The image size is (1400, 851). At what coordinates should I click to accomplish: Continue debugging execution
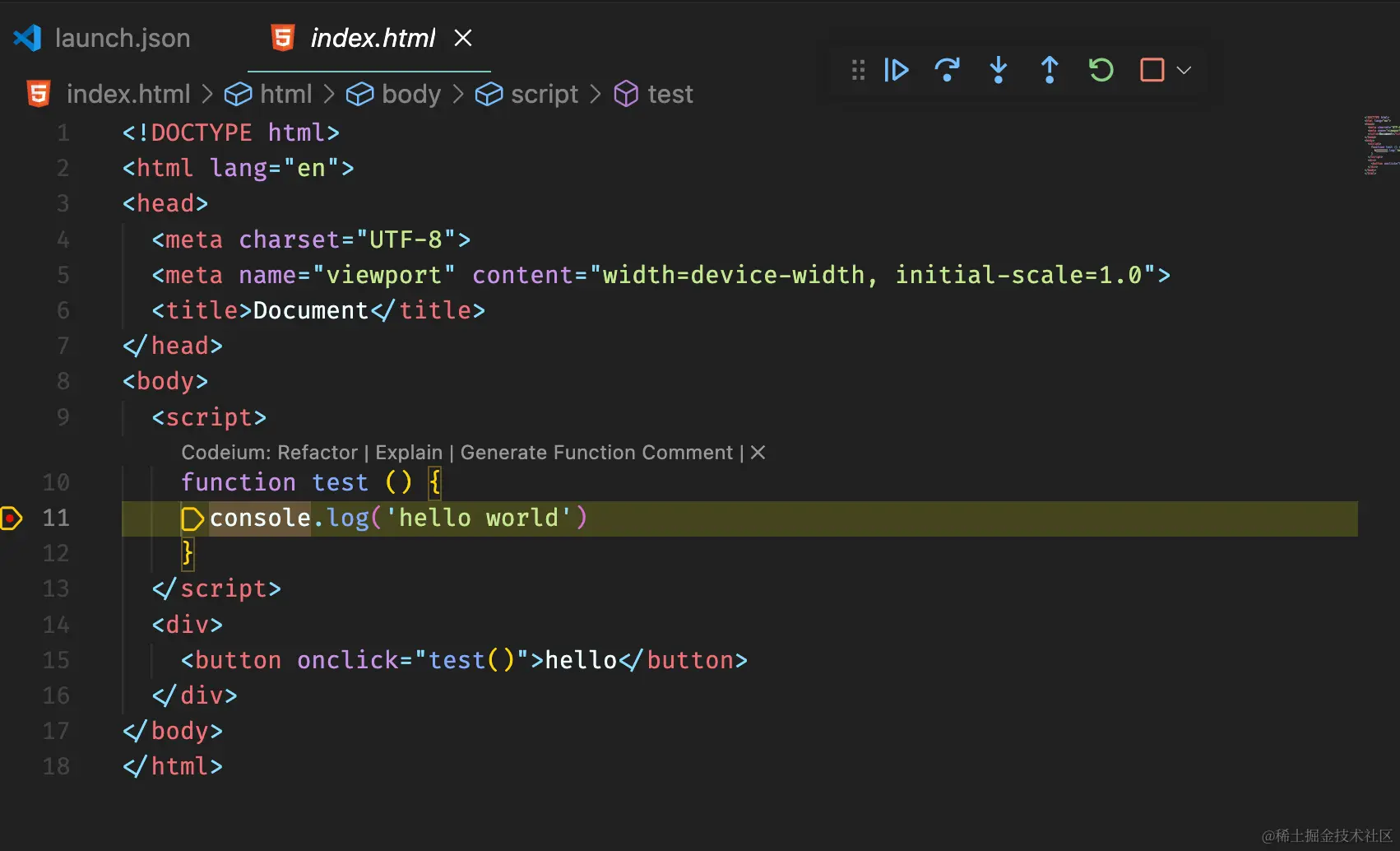[896, 70]
